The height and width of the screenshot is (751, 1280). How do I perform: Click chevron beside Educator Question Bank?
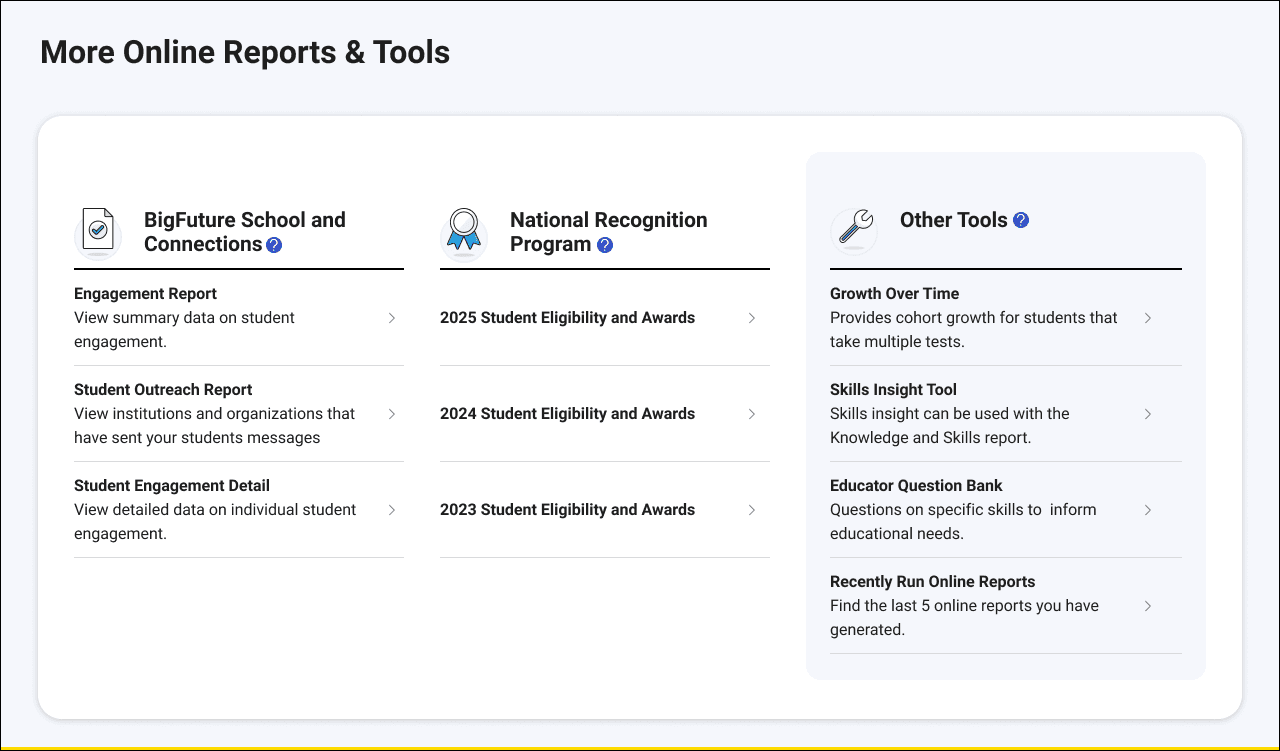click(x=1148, y=510)
